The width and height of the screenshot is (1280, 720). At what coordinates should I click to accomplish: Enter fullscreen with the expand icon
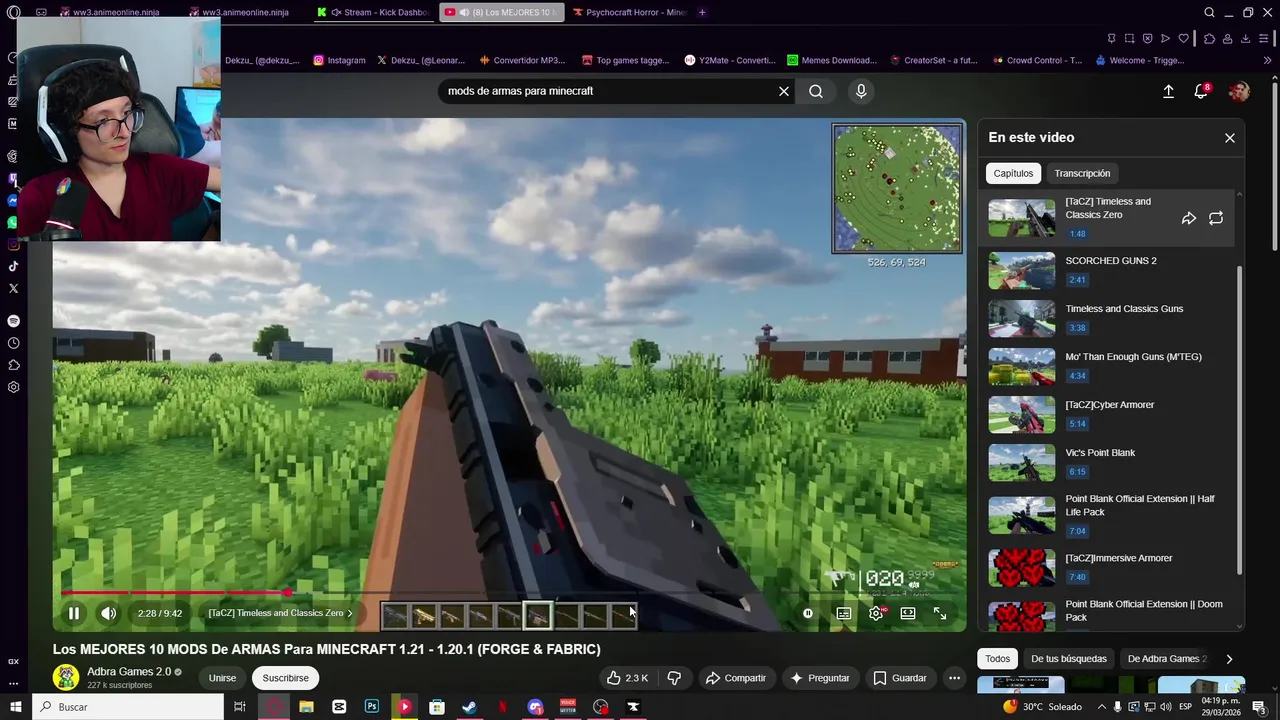tap(940, 613)
